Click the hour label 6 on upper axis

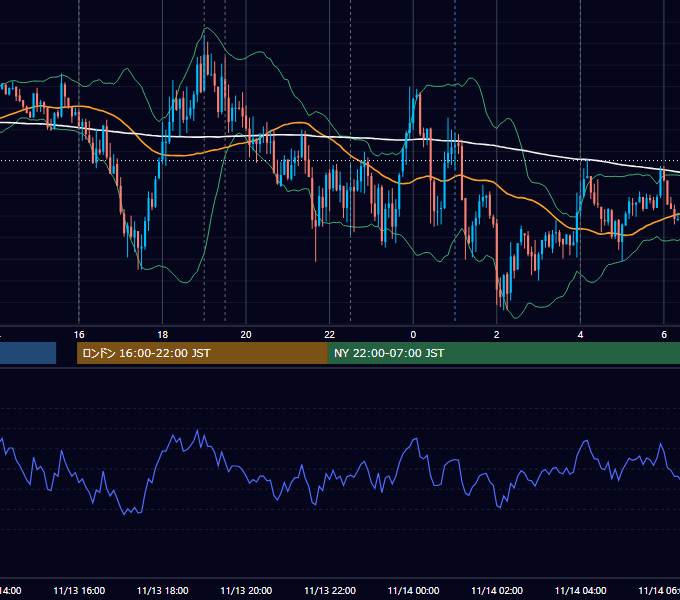[664, 335]
